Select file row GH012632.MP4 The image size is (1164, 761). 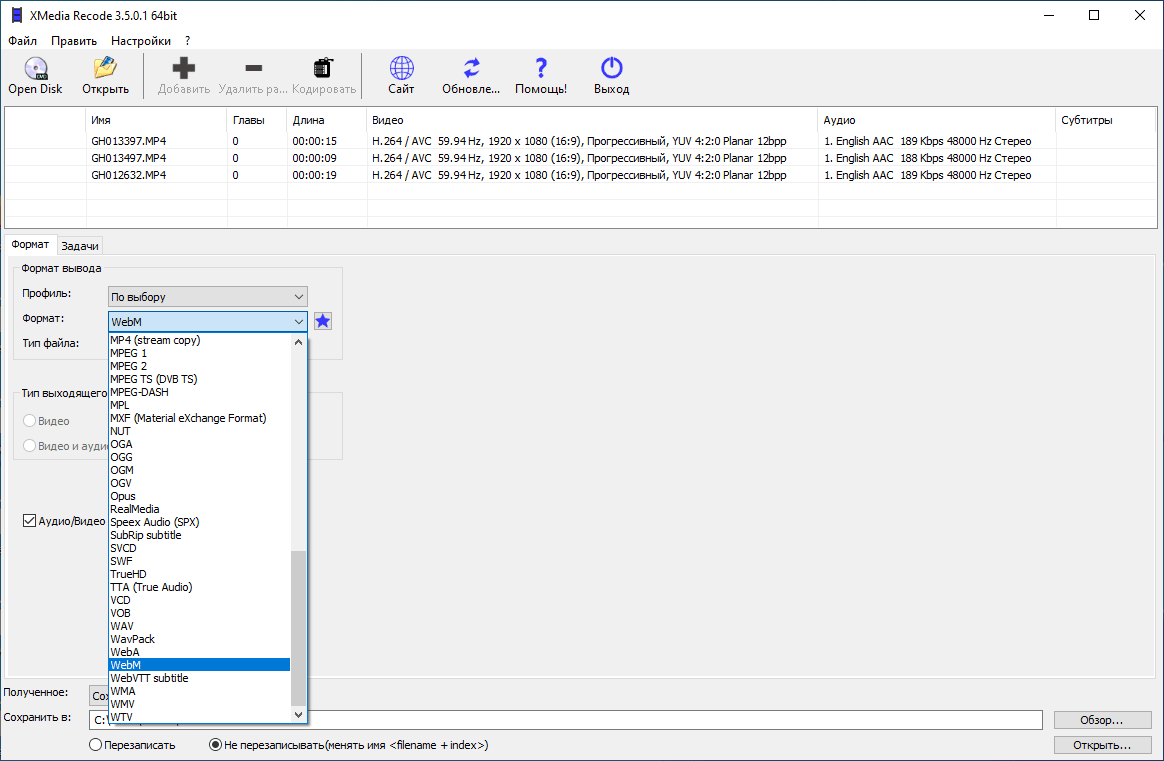[x=581, y=175]
